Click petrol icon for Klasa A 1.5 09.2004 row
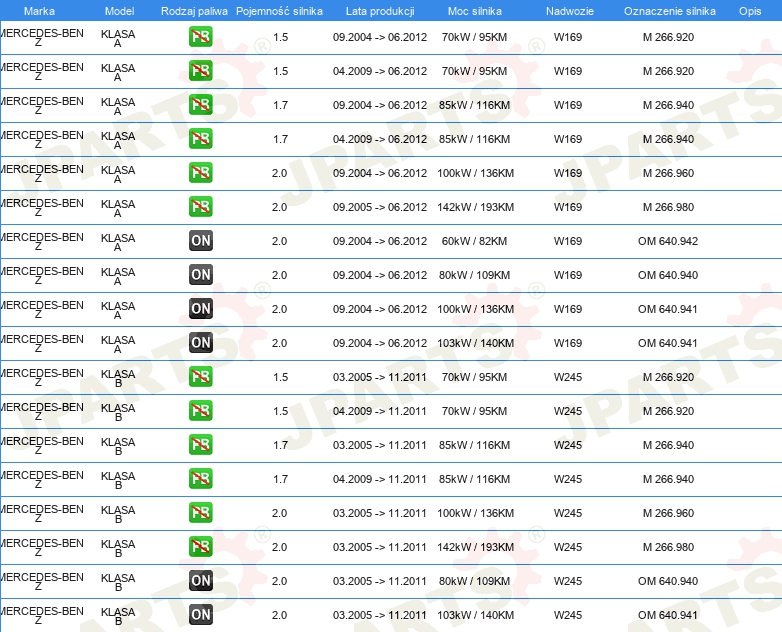 coord(200,37)
